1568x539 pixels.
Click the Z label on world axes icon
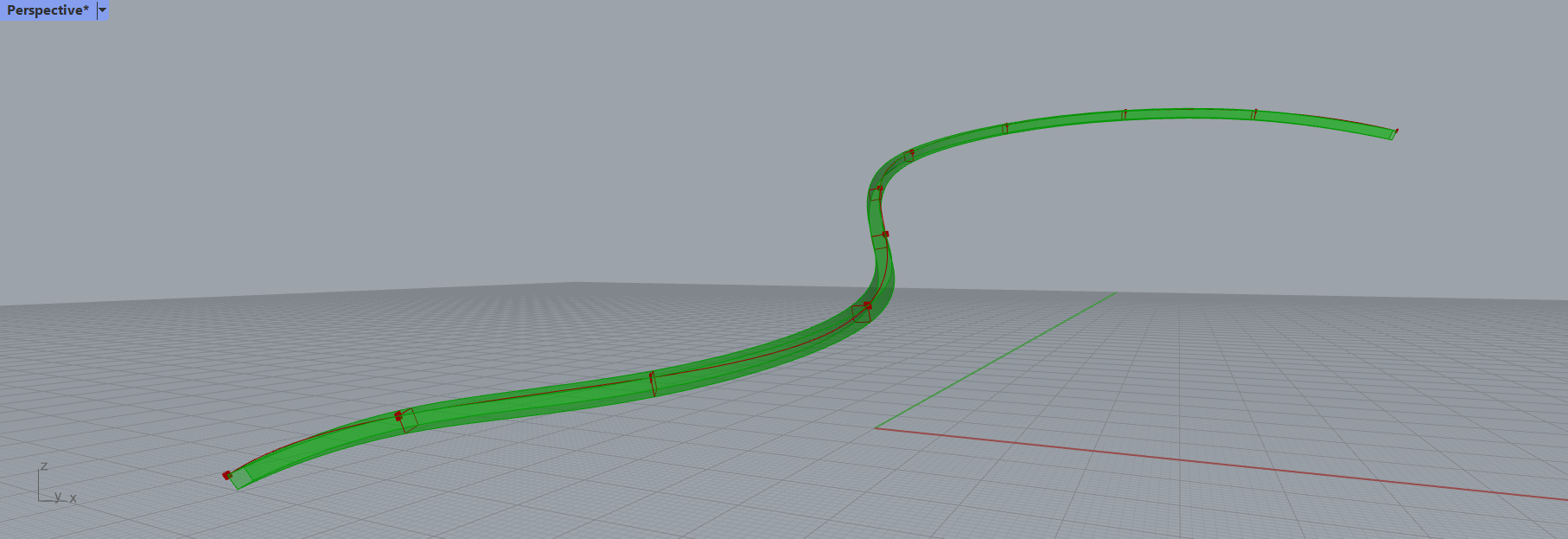[x=44, y=466]
